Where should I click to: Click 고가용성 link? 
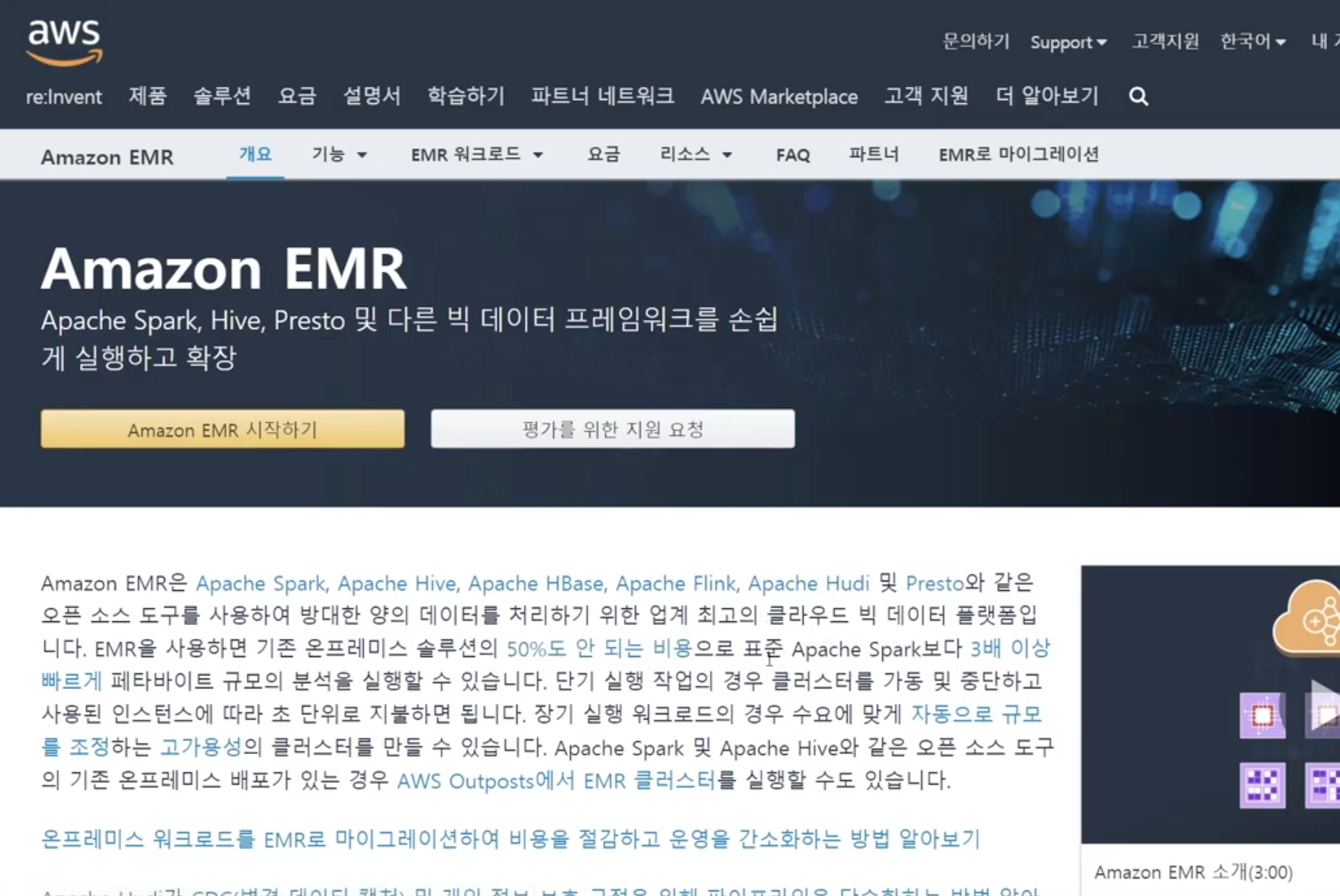pyautogui.click(x=201, y=747)
